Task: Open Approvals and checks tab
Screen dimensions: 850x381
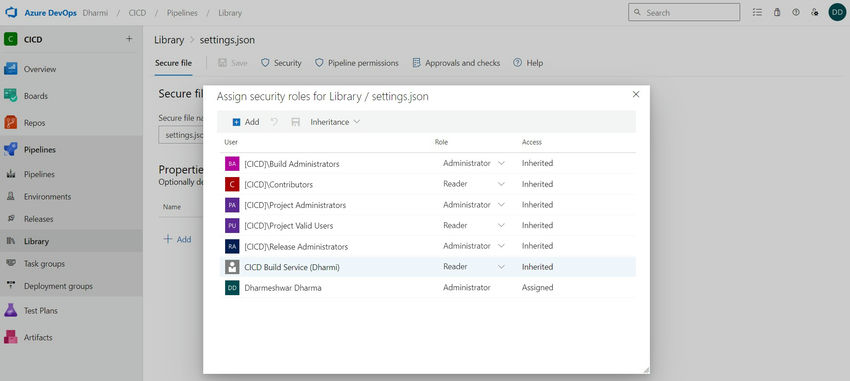Action: (x=456, y=63)
